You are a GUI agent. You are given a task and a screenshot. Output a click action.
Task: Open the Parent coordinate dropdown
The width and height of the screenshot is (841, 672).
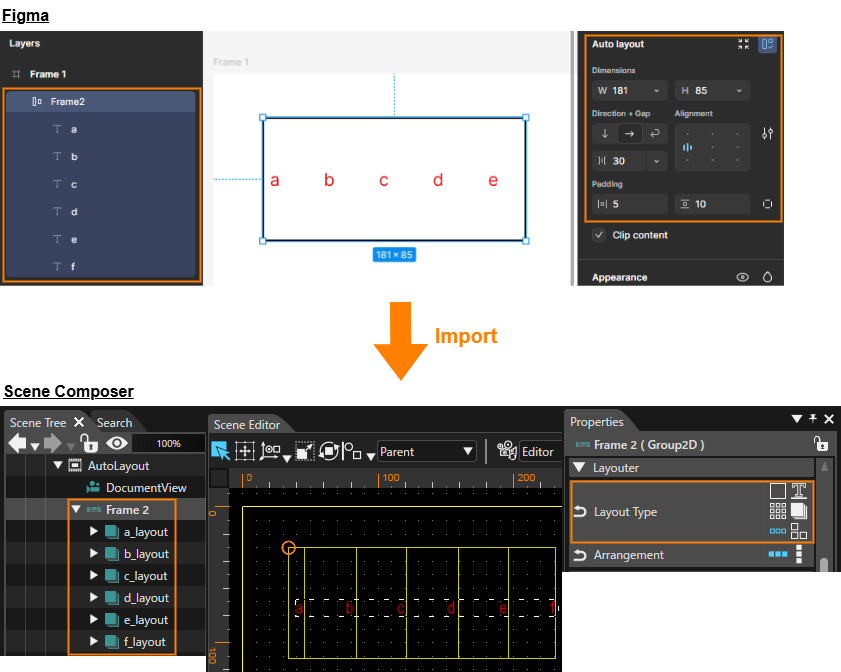(x=426, y=452)
